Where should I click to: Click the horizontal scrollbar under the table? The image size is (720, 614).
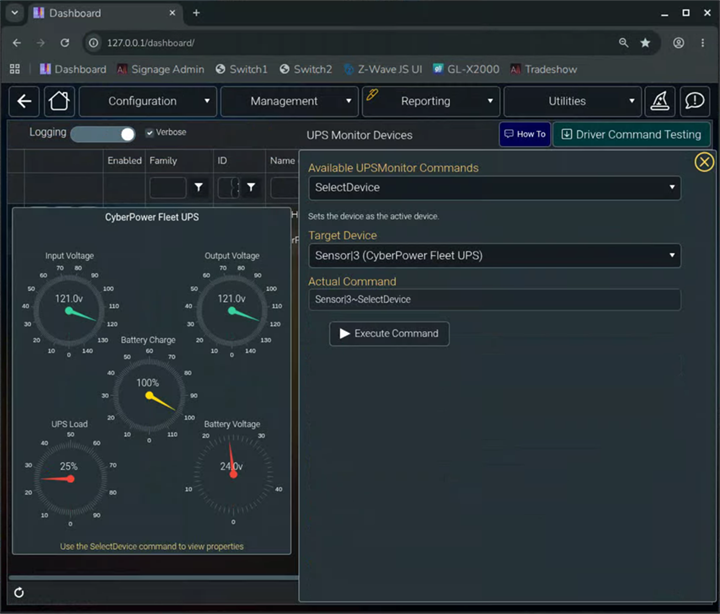pyautogui.click(x=153, y=578)
